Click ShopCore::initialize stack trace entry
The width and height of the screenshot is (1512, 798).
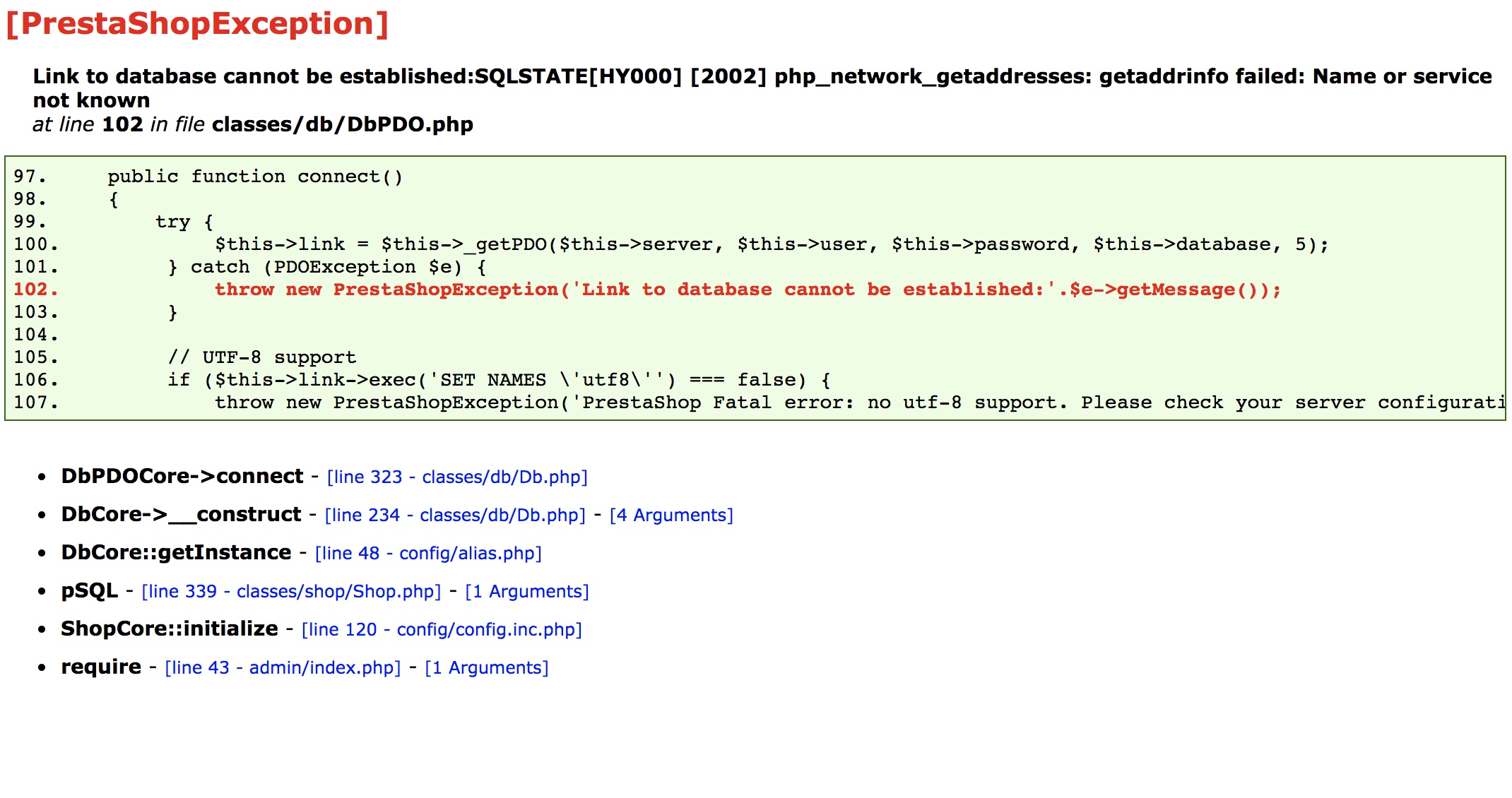pos(170,629)
